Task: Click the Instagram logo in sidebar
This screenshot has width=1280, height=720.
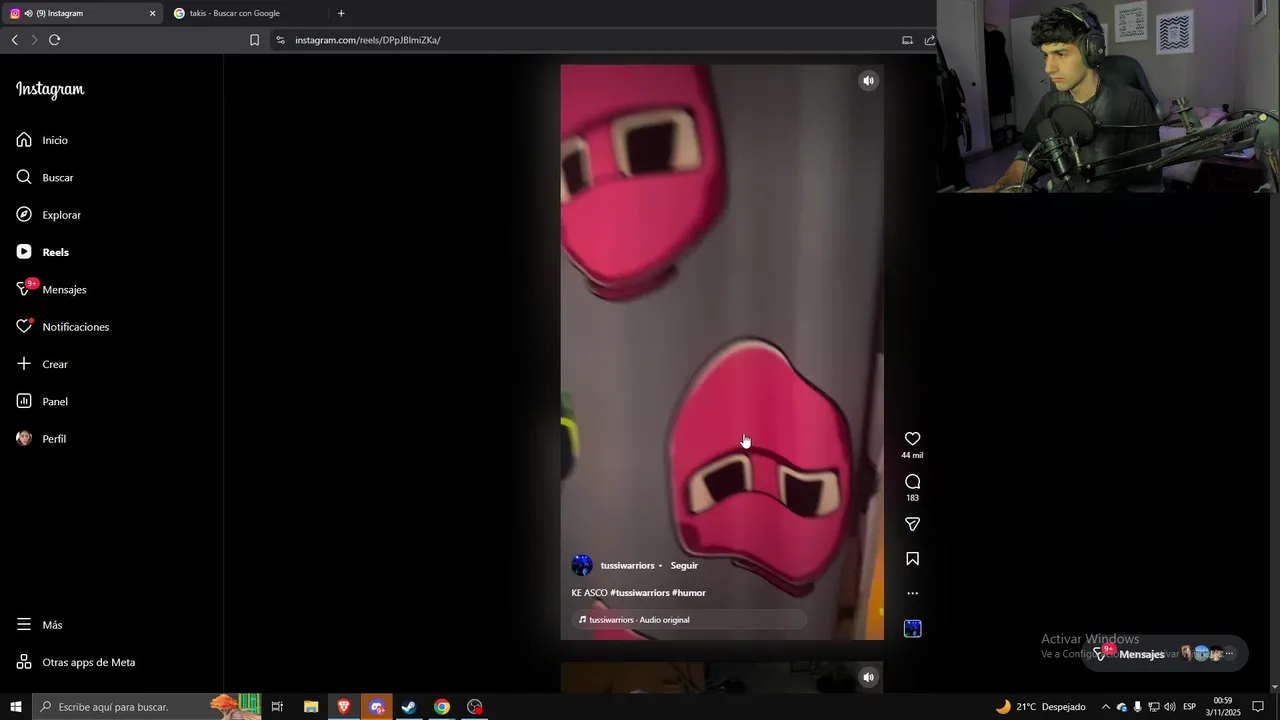Action: 50,89
